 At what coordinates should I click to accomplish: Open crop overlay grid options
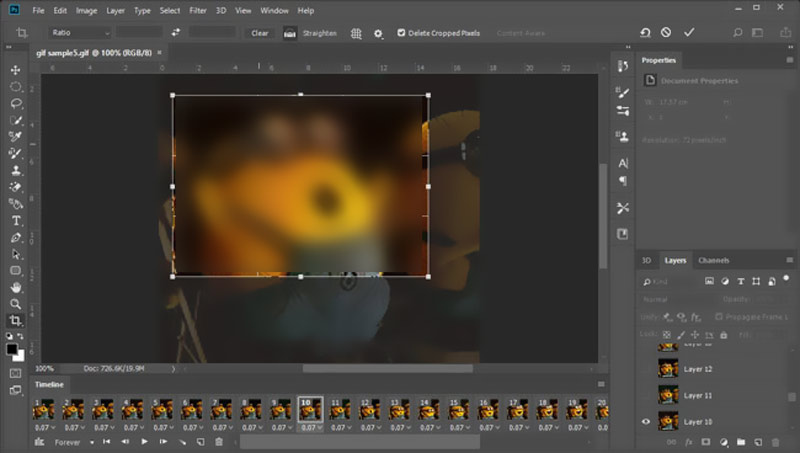(356, 33)
